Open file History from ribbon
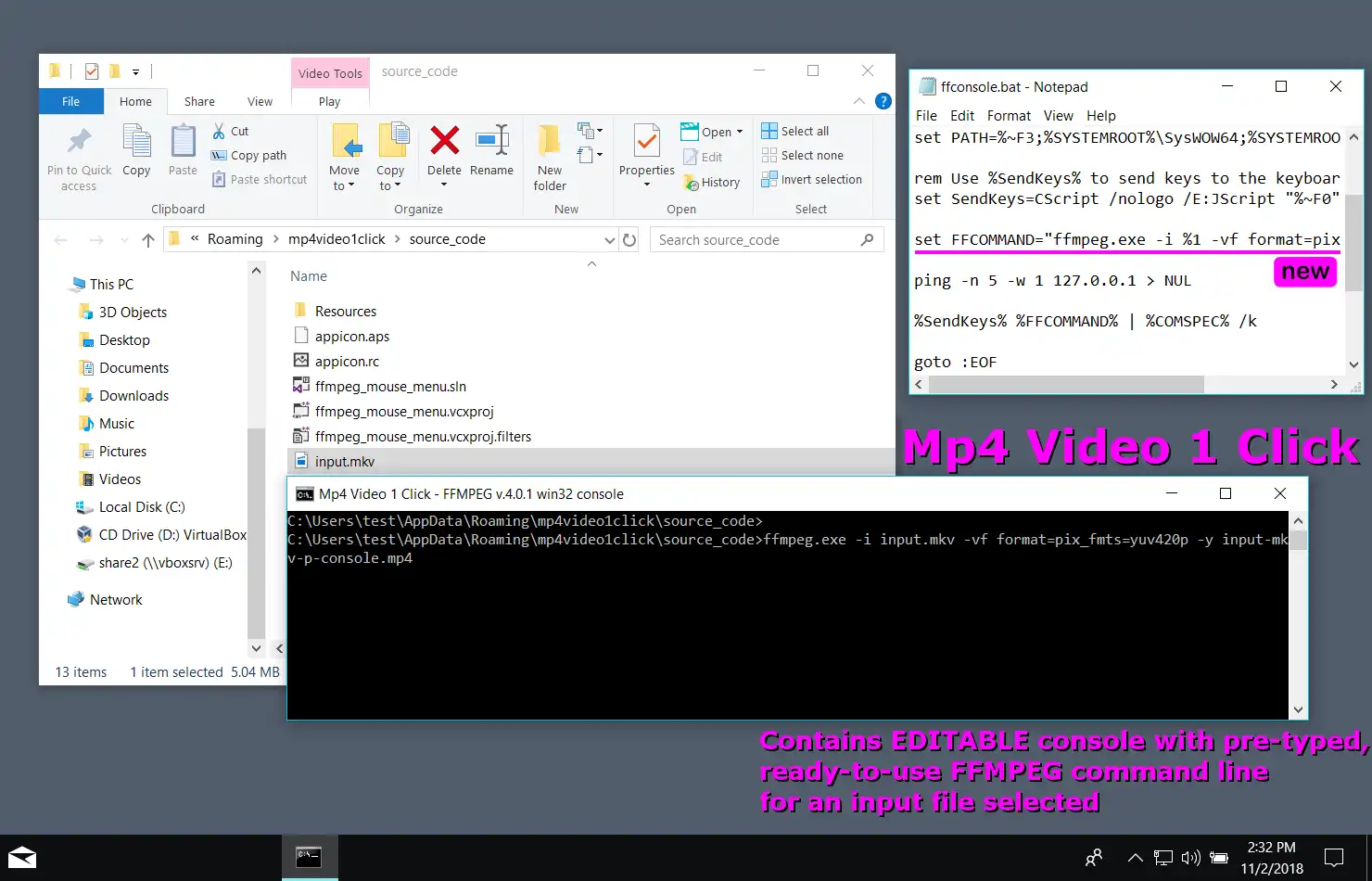 click(711, 182)
